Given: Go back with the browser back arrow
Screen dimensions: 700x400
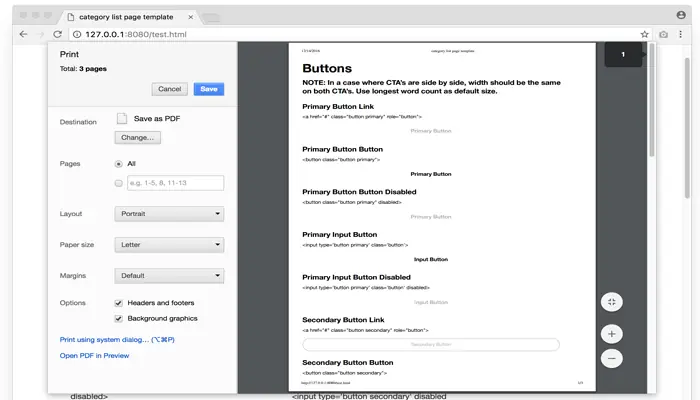Looking at the screenshot, I should (x=23, y=34).
